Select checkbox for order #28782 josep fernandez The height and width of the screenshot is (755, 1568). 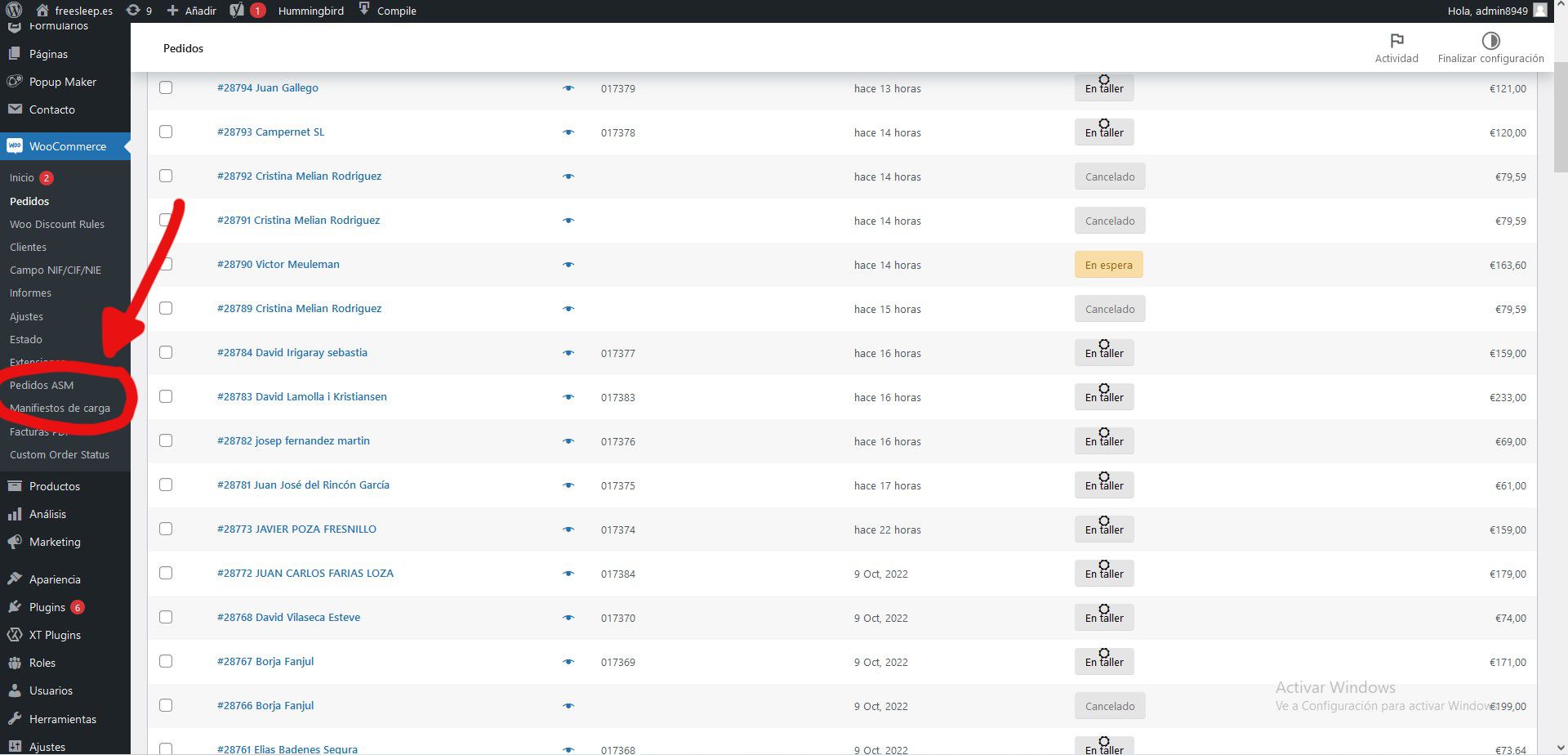166,440
